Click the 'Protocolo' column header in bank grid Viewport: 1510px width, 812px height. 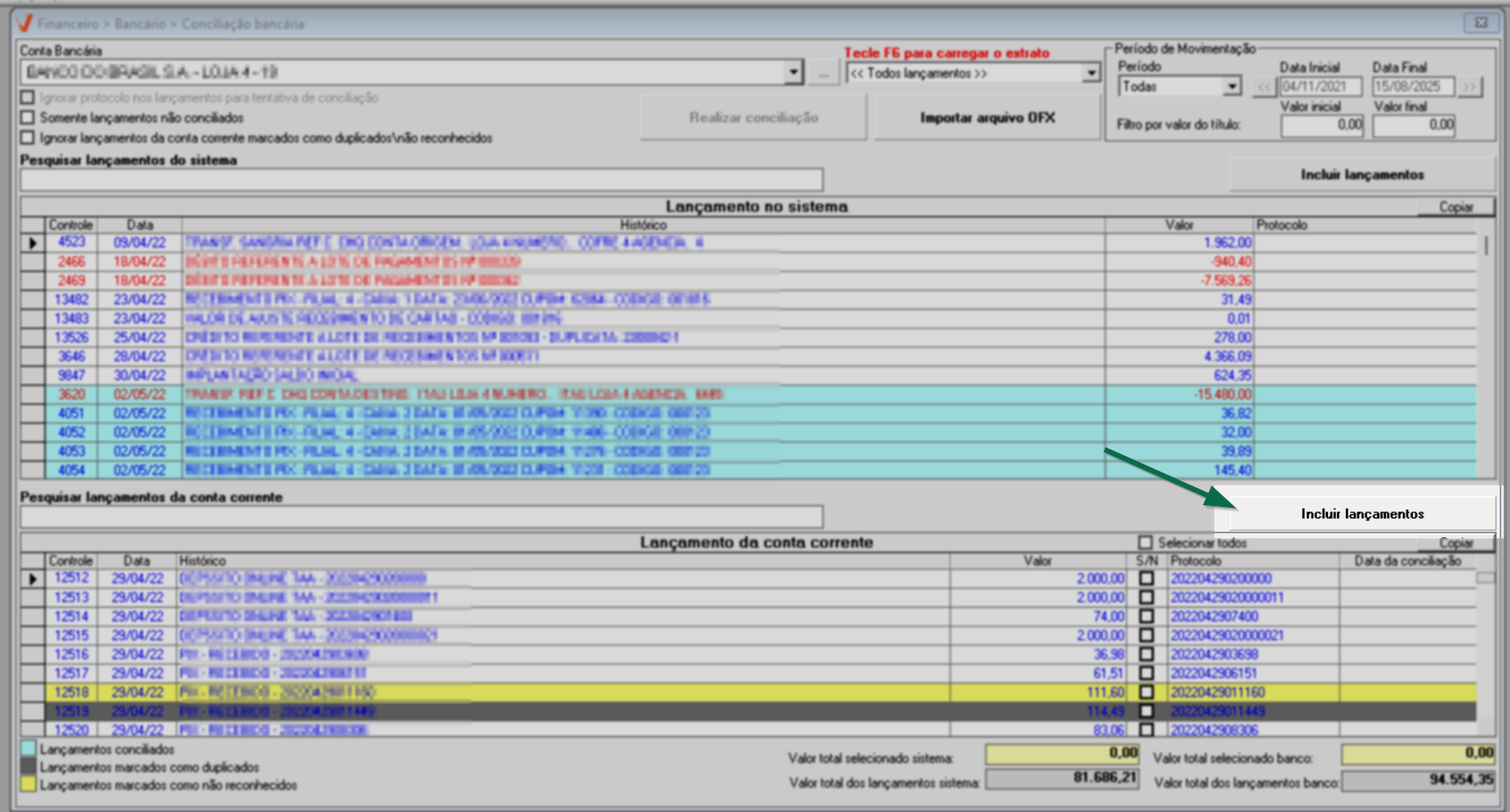tap(1196, 561)
